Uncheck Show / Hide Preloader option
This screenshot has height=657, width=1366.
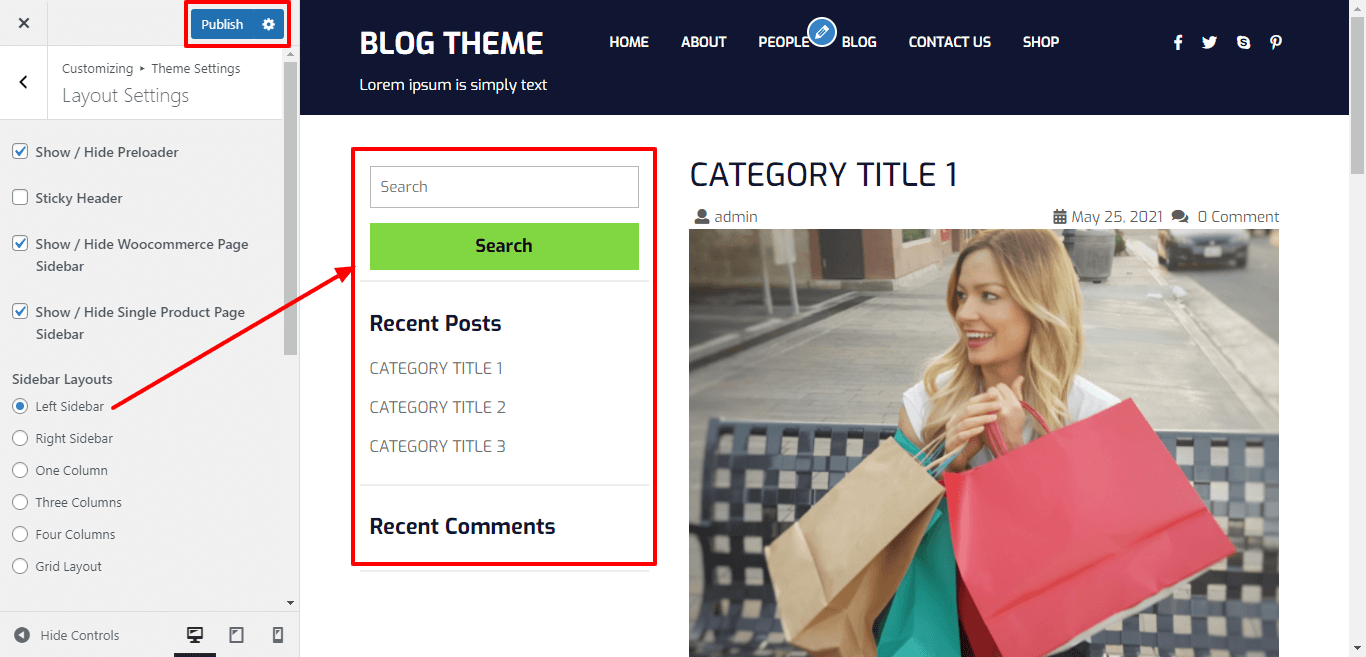20,152
